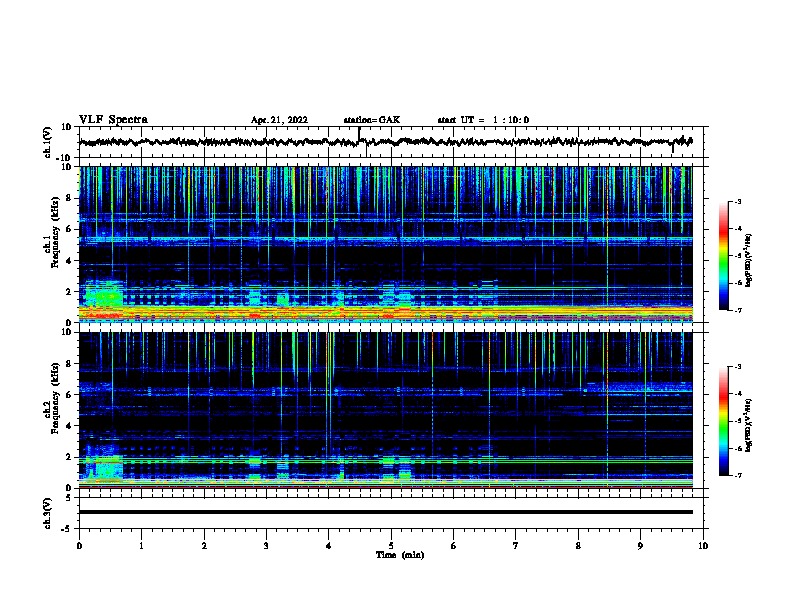The width and height of the screenshot is (792, 612).
Task: Click the "-5" label on ch.2 colorbar
Action: (737, 421)
